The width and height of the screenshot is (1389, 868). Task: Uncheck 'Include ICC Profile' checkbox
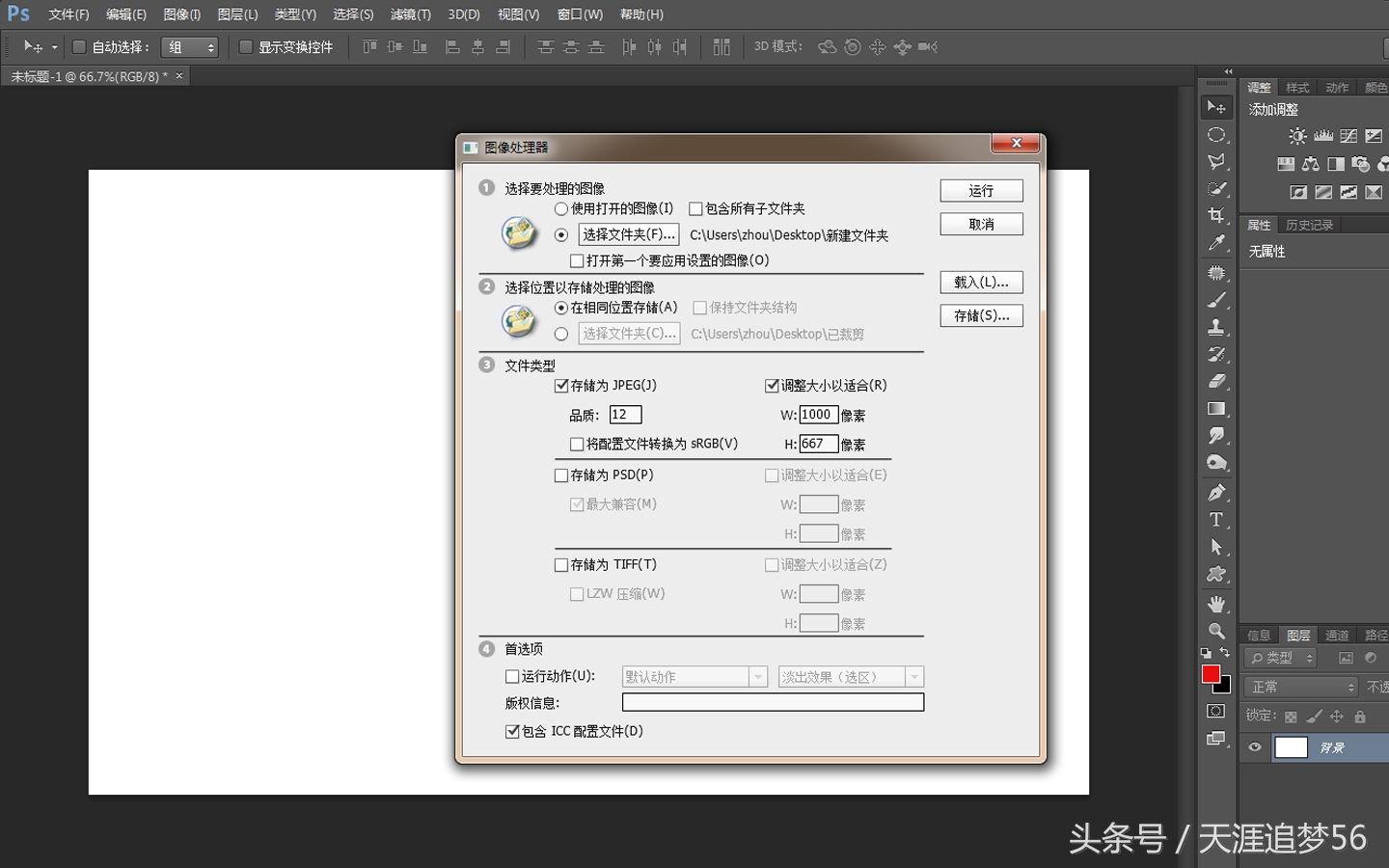tap(512, 732)
